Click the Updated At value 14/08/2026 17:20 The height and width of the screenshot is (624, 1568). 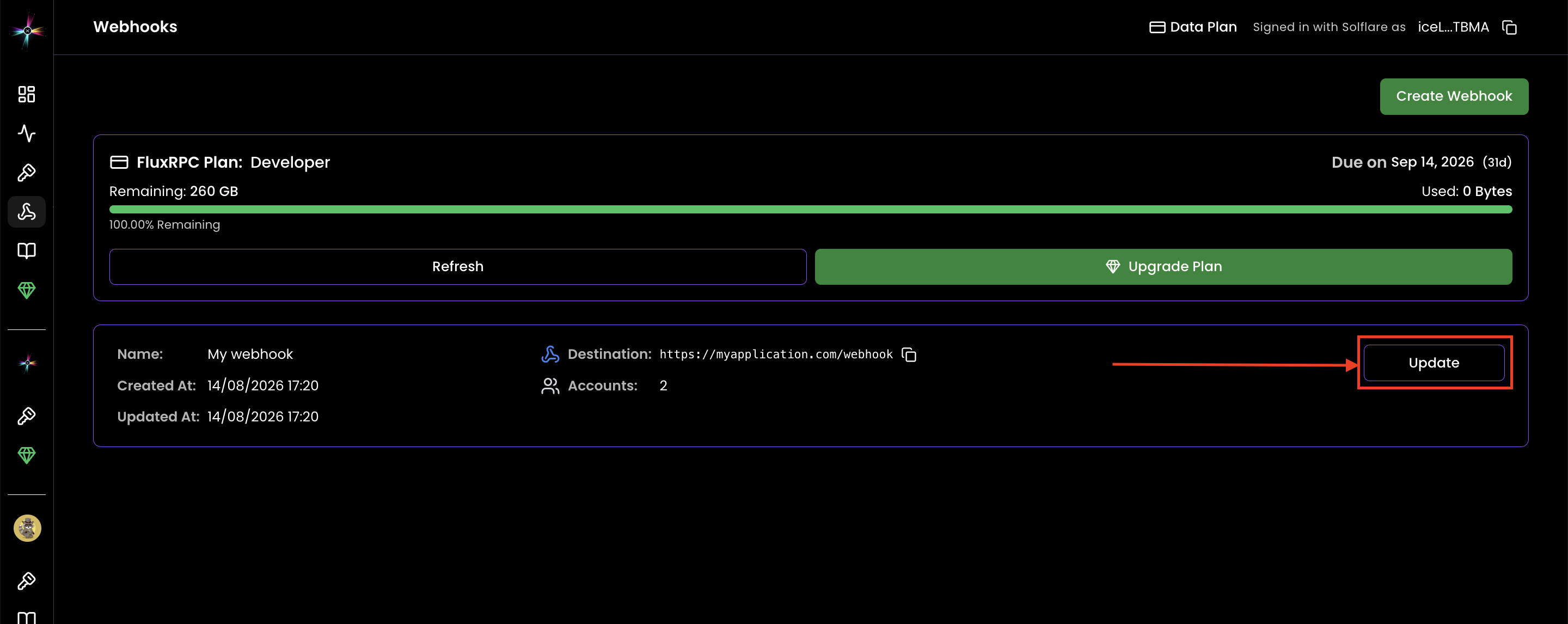262,417
